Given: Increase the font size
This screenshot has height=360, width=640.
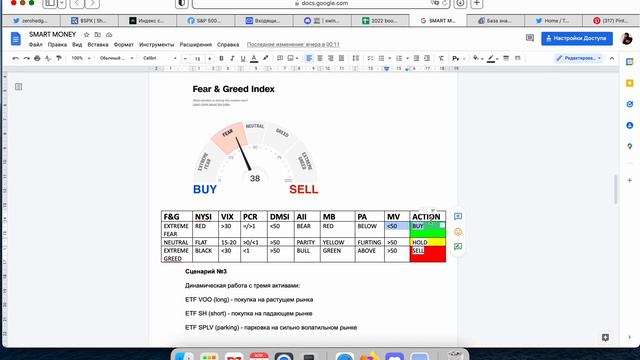Looking at the screenshot, I should 209,58.
